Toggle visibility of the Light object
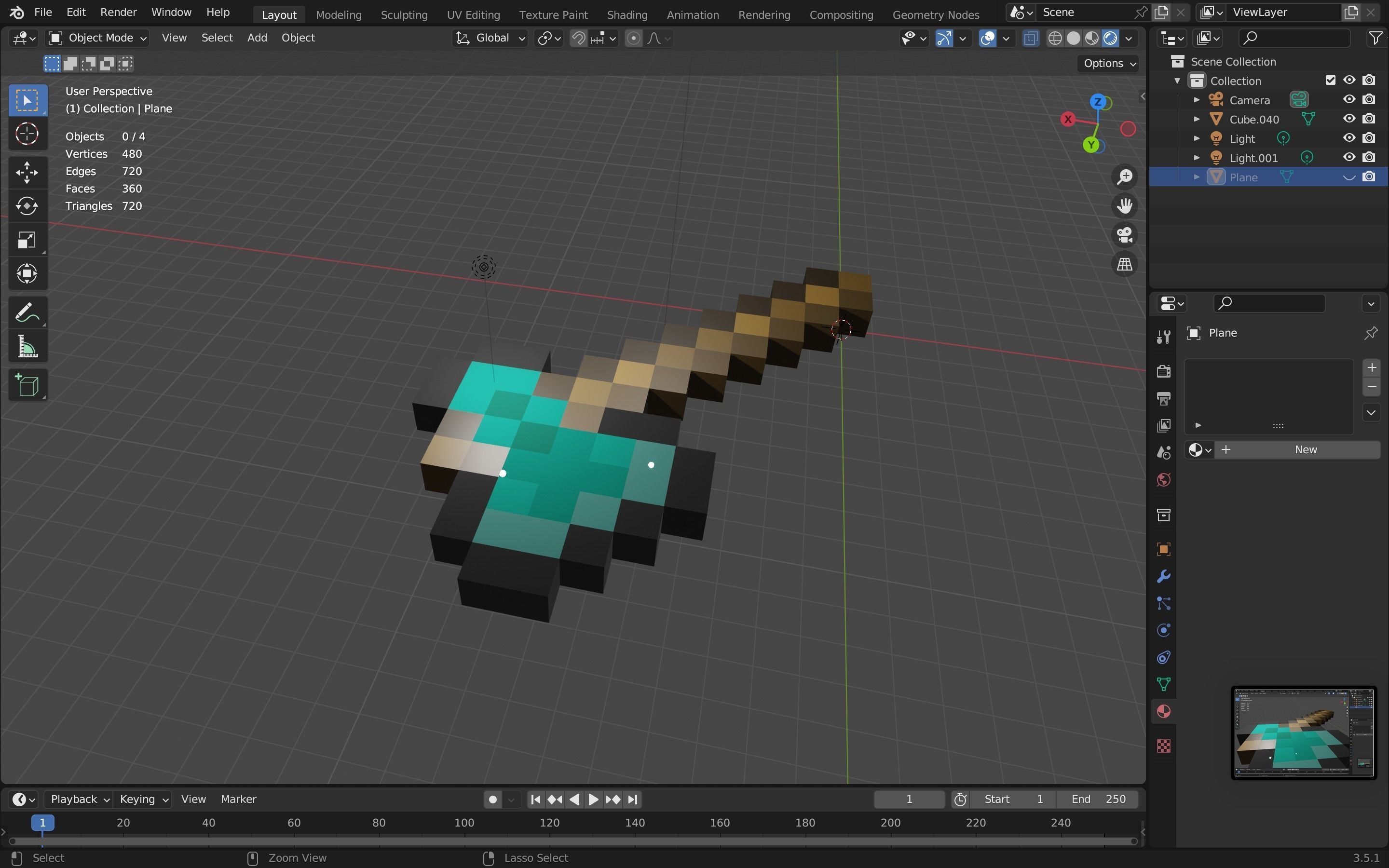The height and width of the screenshot is (868, 1389). 1349,138
